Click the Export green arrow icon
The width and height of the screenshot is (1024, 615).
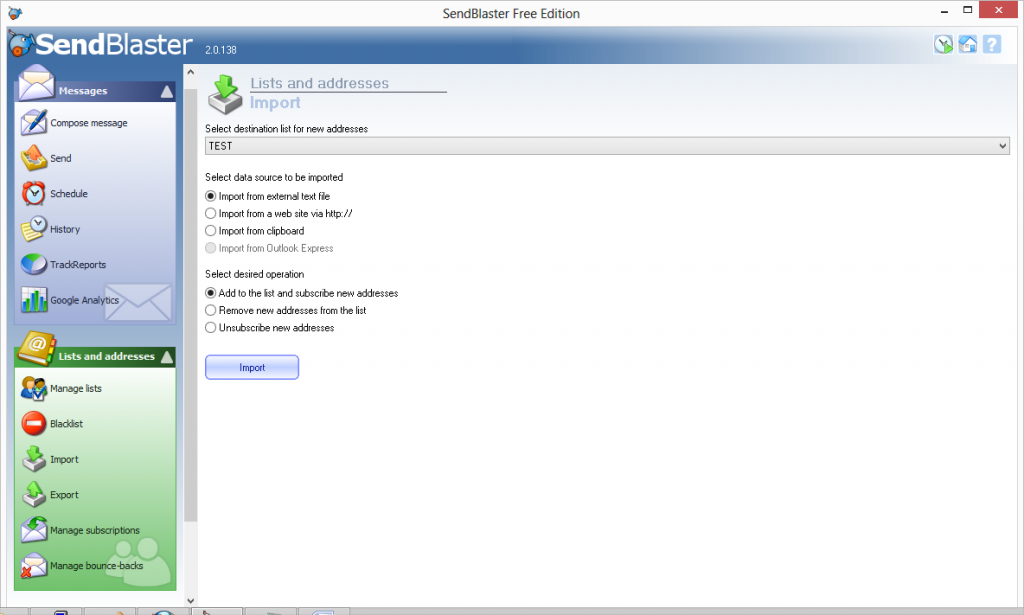34,495
